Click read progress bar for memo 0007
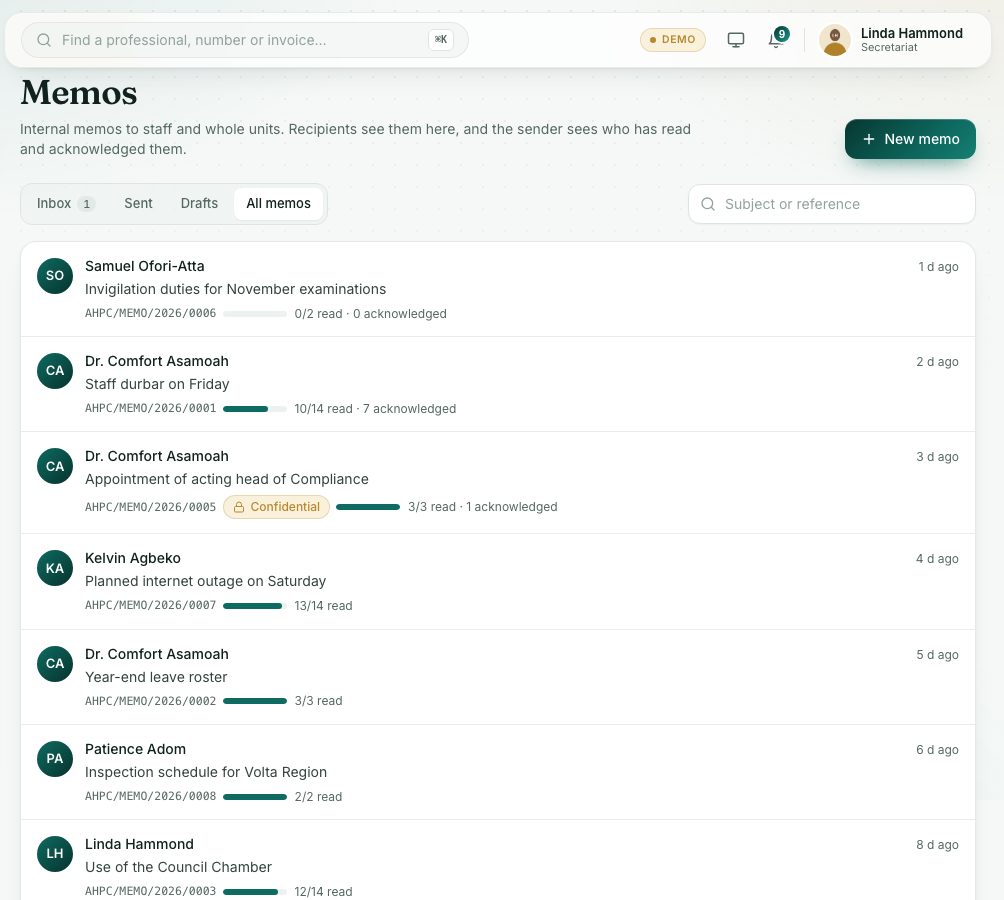Screen dimensions: 1004x900 tap(255, 606)
